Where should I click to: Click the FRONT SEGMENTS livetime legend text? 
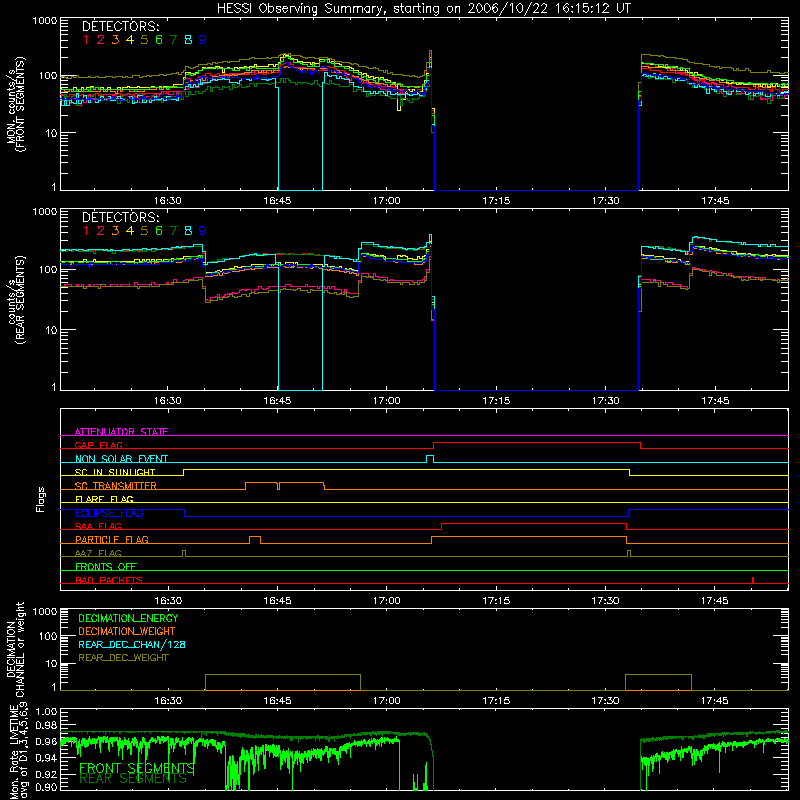coord(137,768)
